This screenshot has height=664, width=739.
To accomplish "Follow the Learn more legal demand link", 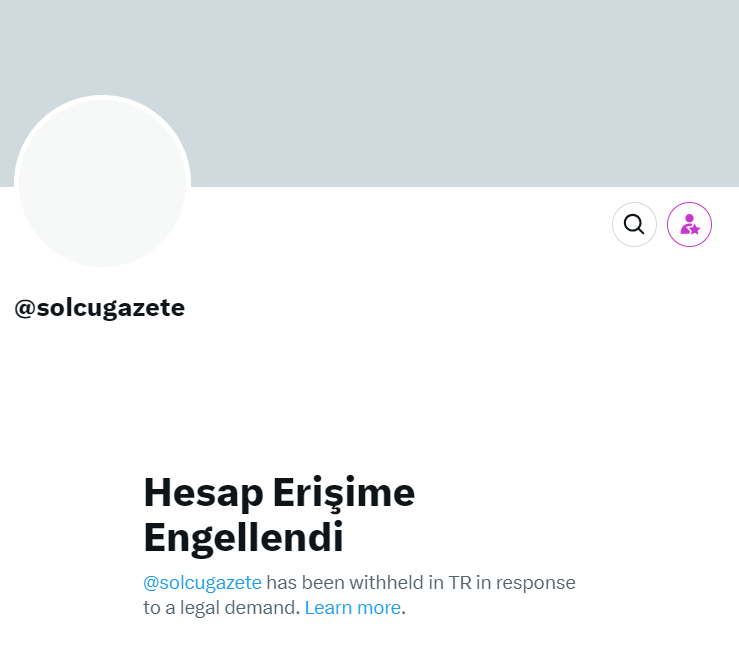I will click(353, 607).
